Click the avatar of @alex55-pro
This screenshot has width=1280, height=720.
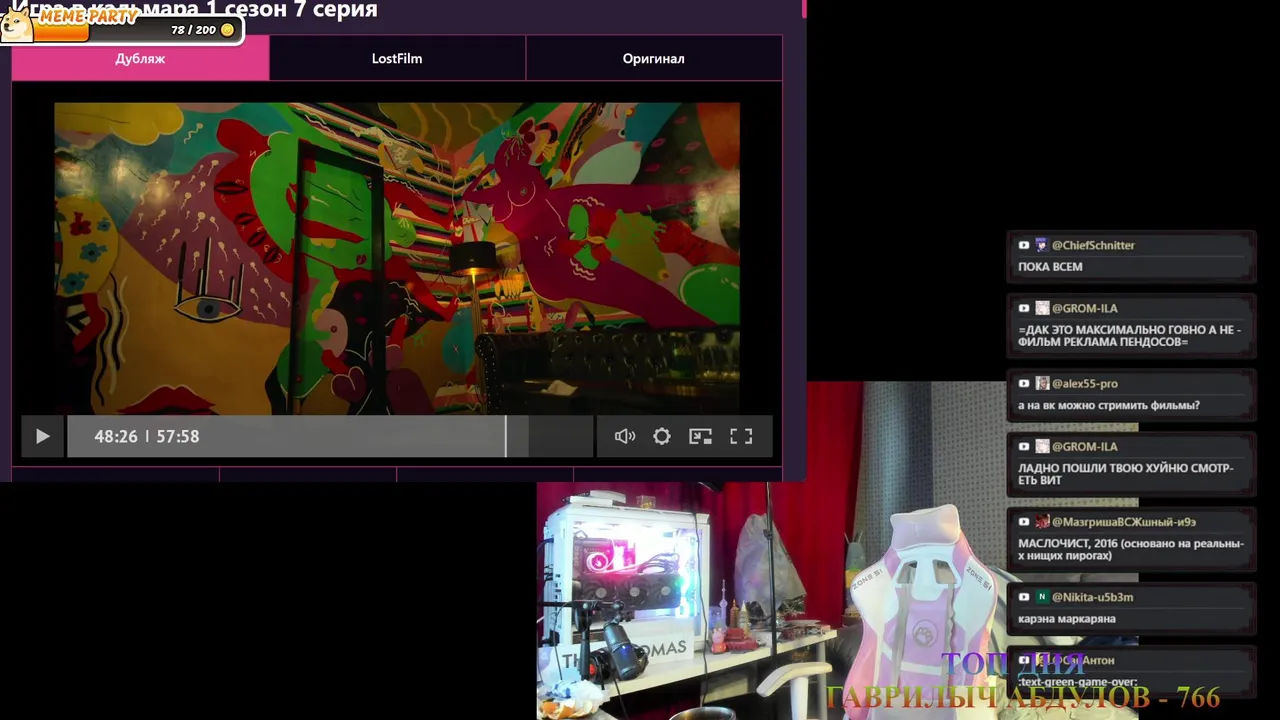tap(1042, 384)
